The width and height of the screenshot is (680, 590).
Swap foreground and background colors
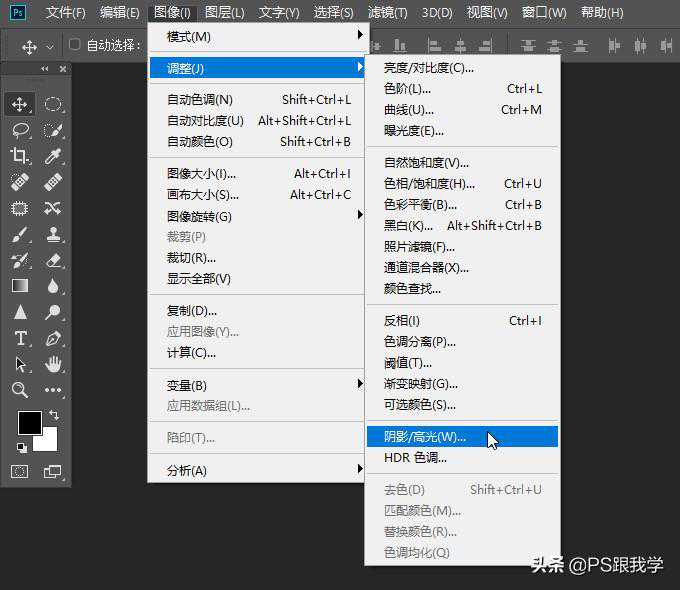pos(54,415)
